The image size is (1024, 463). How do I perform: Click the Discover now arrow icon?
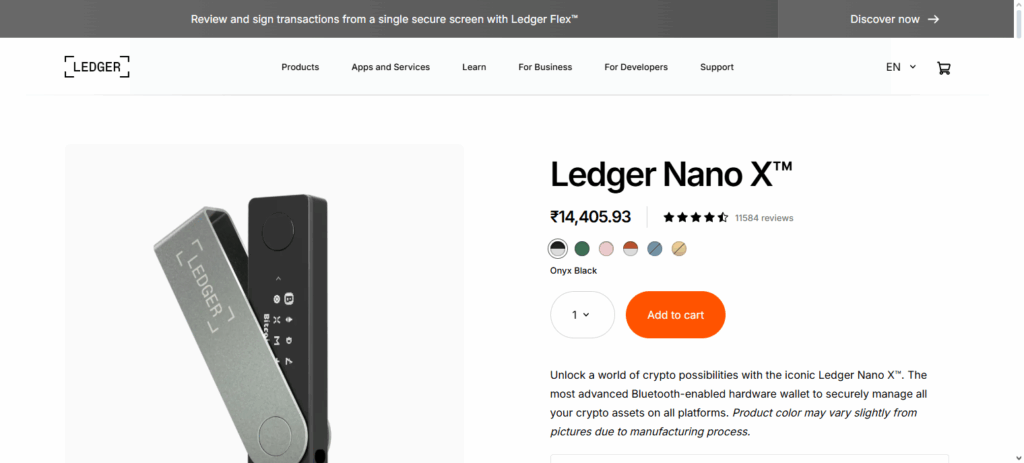click(933, 19)
